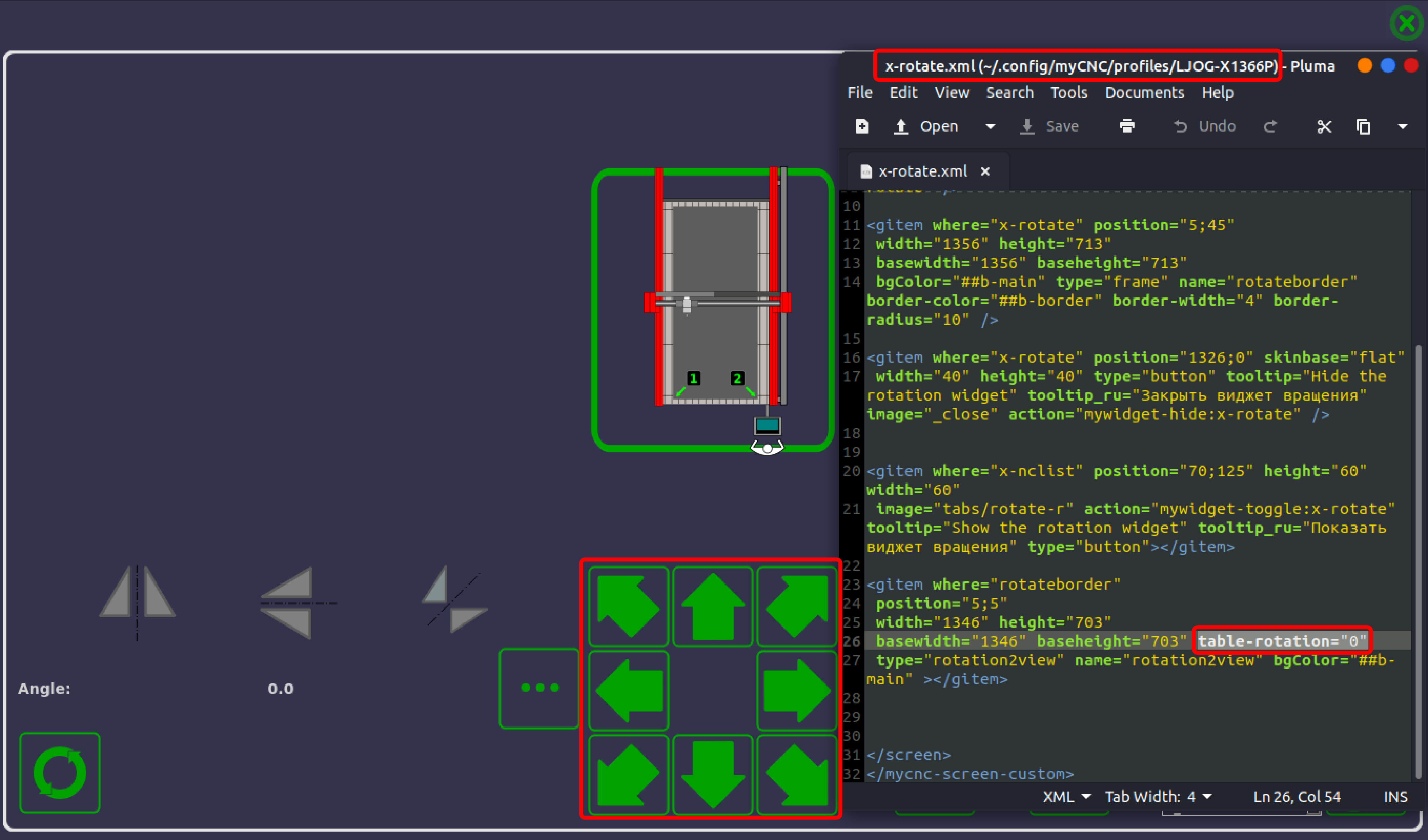Click the editor vertical scrollbar
Viewport: 1428px width, 840px height.
point(1418,561)
